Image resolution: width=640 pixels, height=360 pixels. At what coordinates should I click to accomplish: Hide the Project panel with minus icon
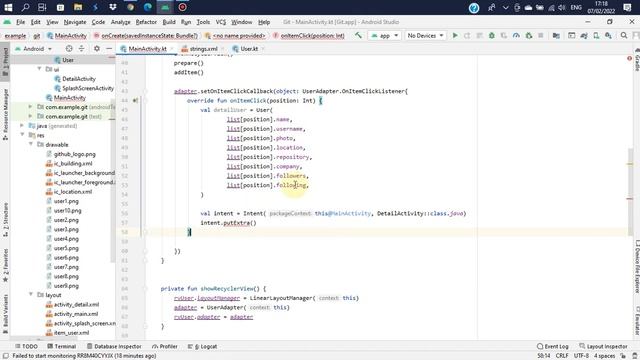point(109,49)
